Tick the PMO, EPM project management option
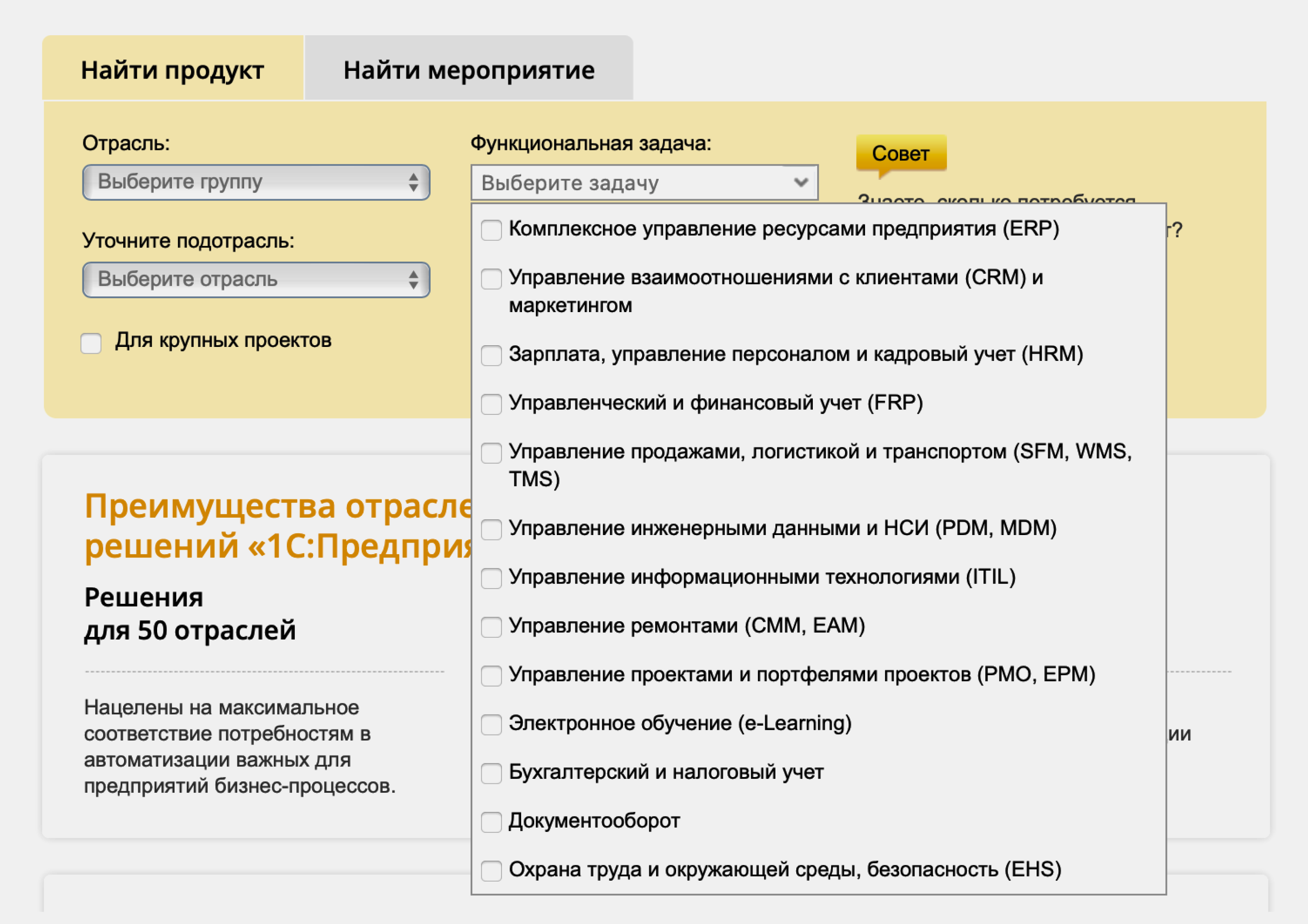This screenshot has height=924, width=1308. coord(491,676)
